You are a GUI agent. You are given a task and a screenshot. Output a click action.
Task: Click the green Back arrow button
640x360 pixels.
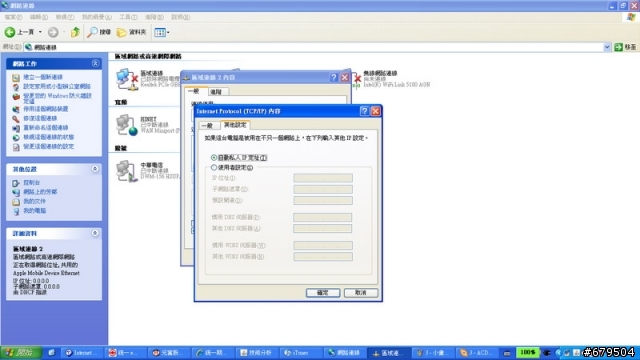pos(10,32)
